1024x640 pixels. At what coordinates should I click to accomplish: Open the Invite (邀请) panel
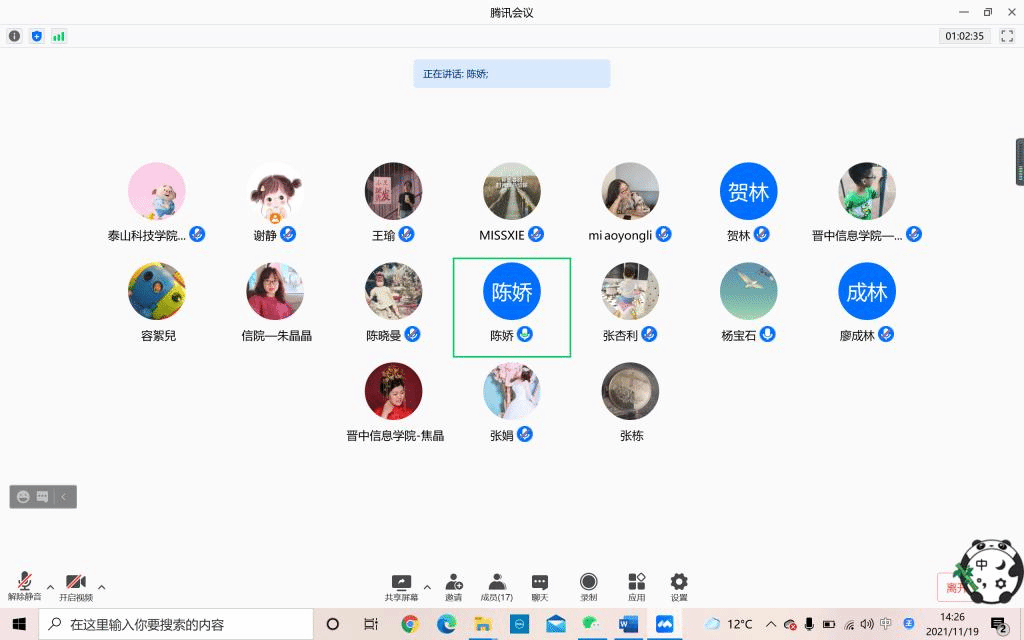pyautogui.click(x=454, y=586)
